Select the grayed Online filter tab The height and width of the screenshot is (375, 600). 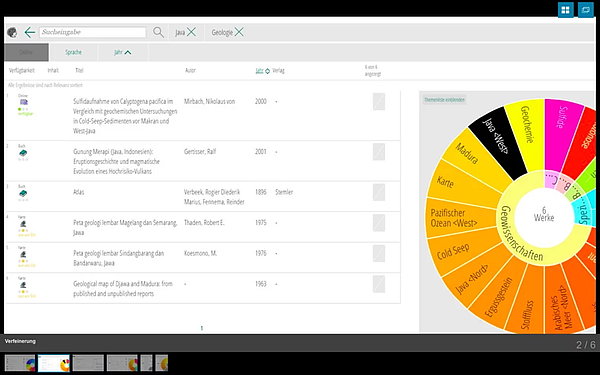(26, 52)
